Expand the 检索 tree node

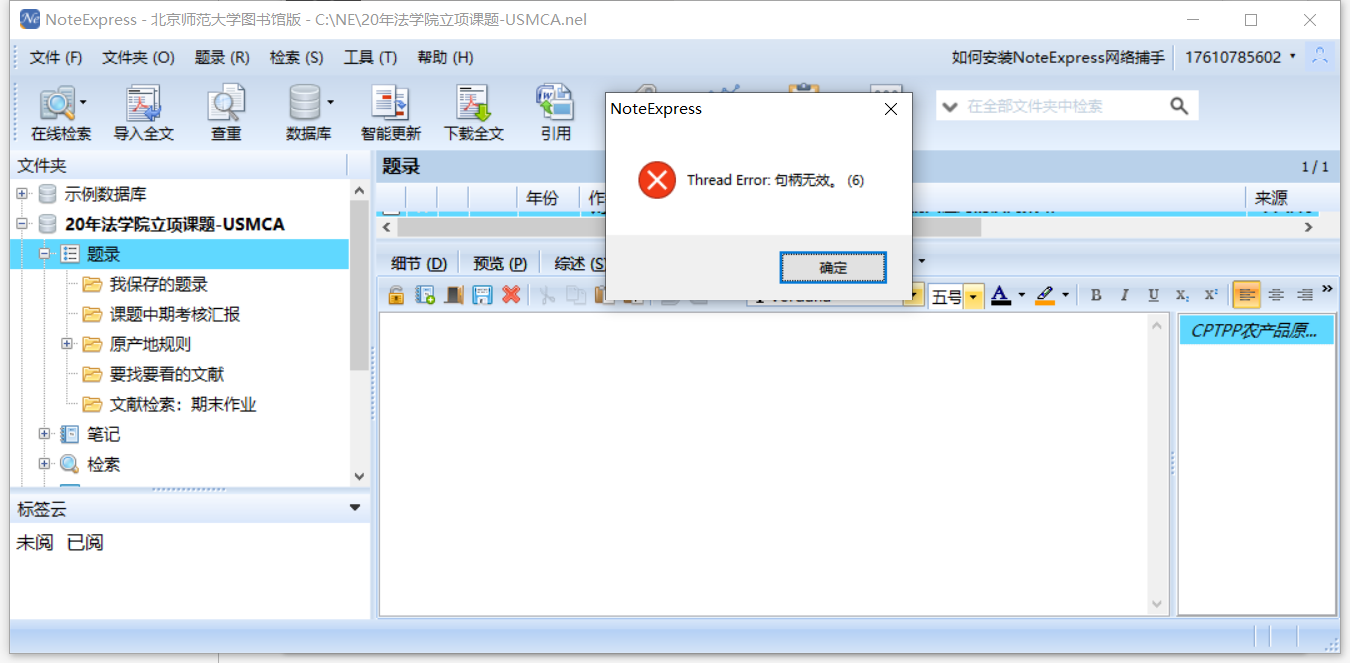[44, 464]
